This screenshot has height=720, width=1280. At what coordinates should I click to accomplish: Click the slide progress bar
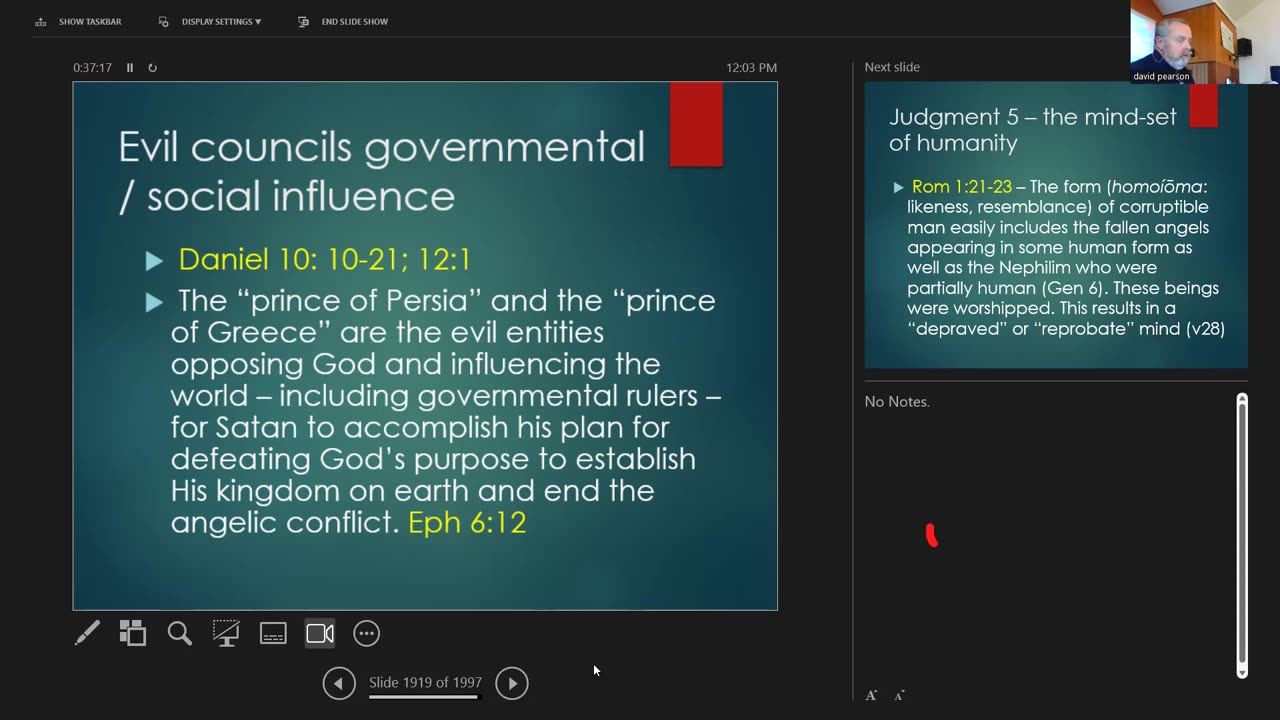(424, 697)
